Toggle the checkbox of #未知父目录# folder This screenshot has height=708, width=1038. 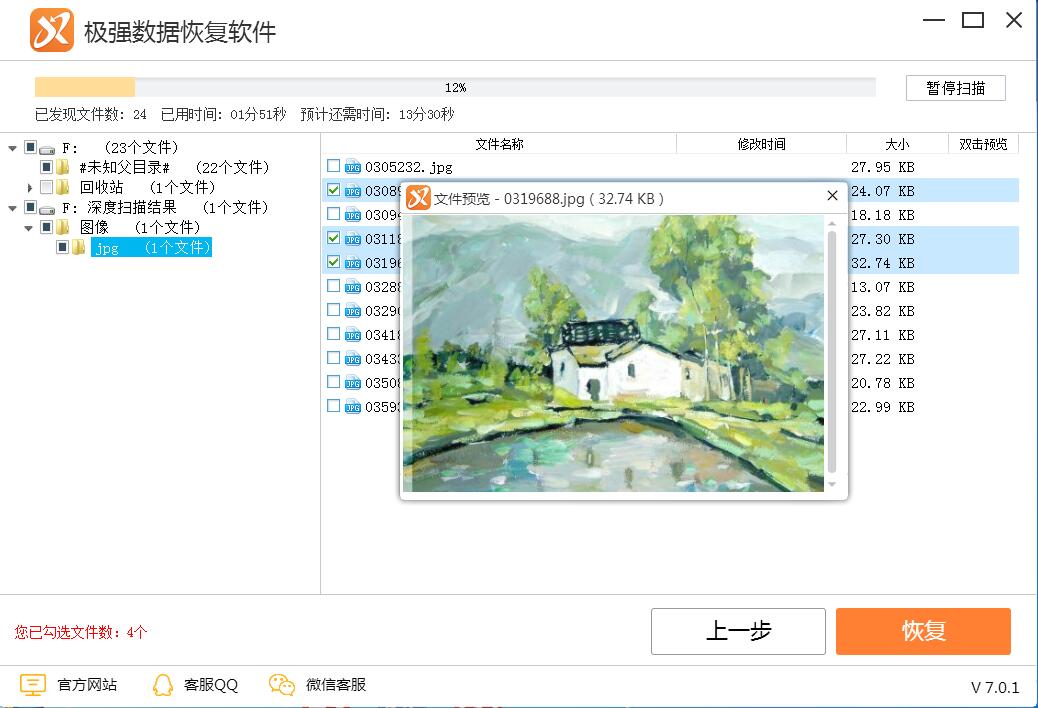(x=46, y=166)
